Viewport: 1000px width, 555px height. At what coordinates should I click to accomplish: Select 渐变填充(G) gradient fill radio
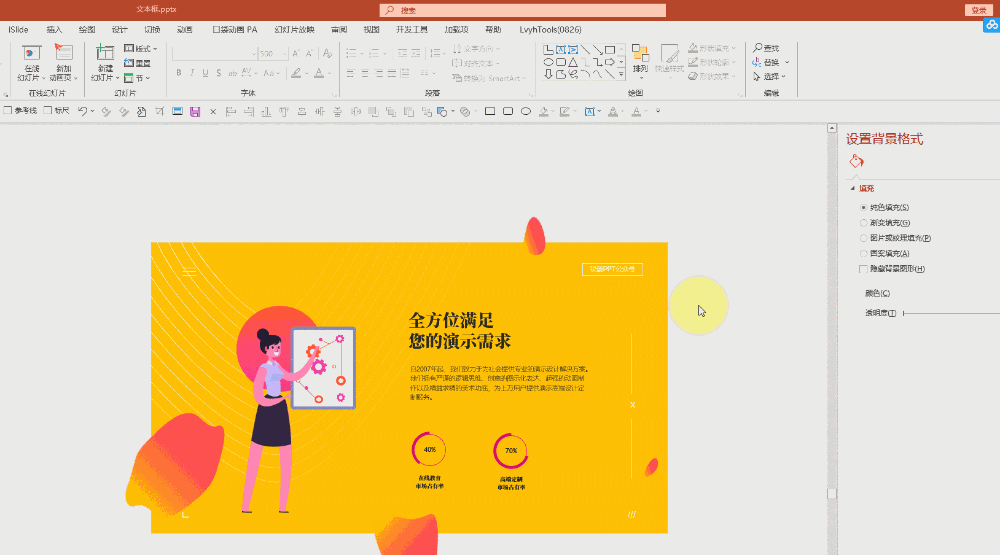[x=864, y=223]
